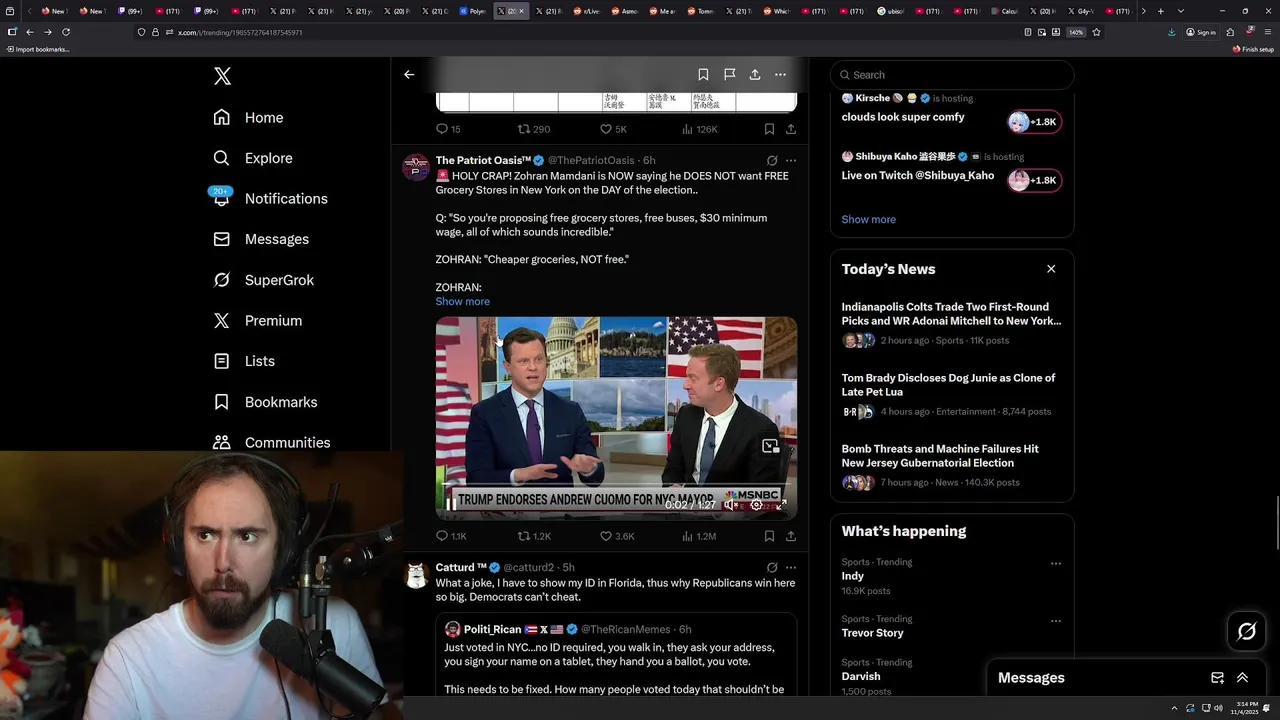
Task: Pause the MSNBC video
Action: tap(450, 505)
